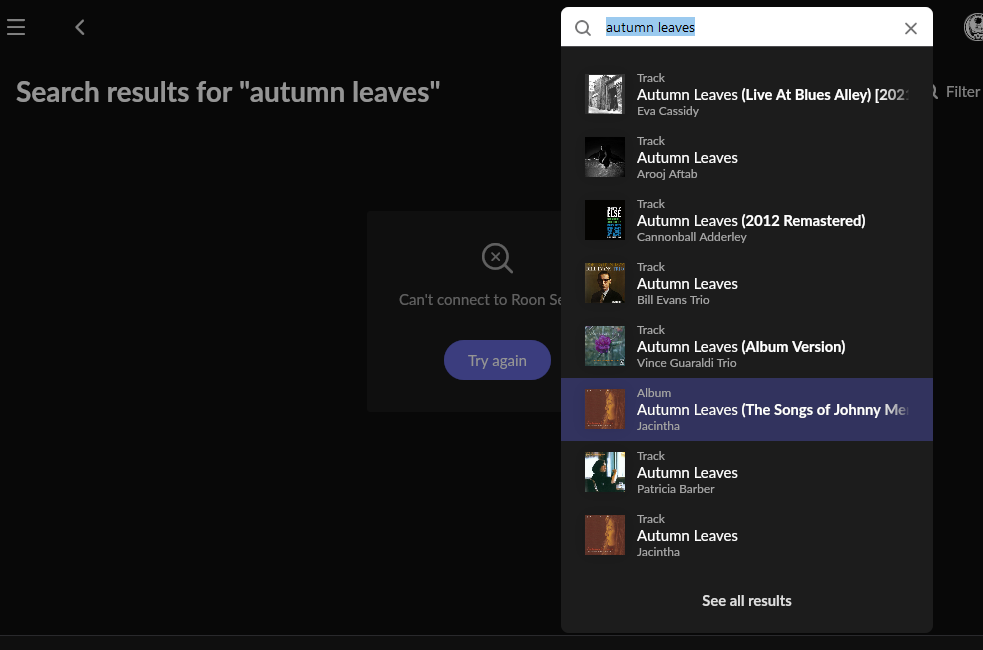
Task: Click the Try again button
Action: [497, 360]
